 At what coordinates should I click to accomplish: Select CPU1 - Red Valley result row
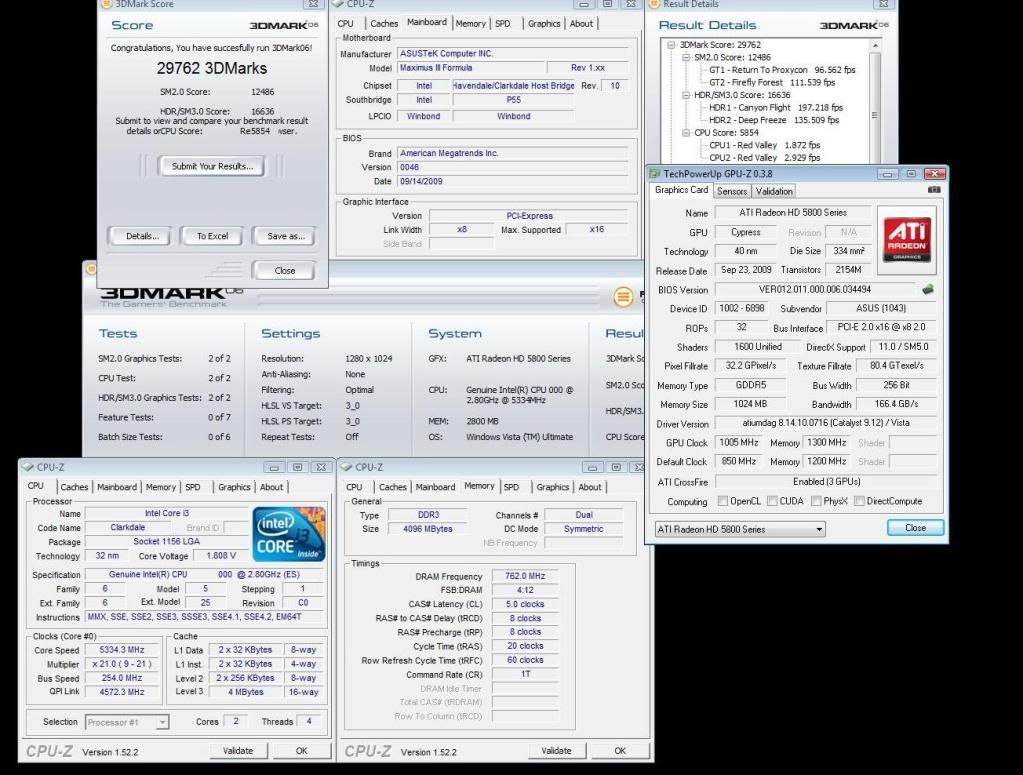coord(765,145)
